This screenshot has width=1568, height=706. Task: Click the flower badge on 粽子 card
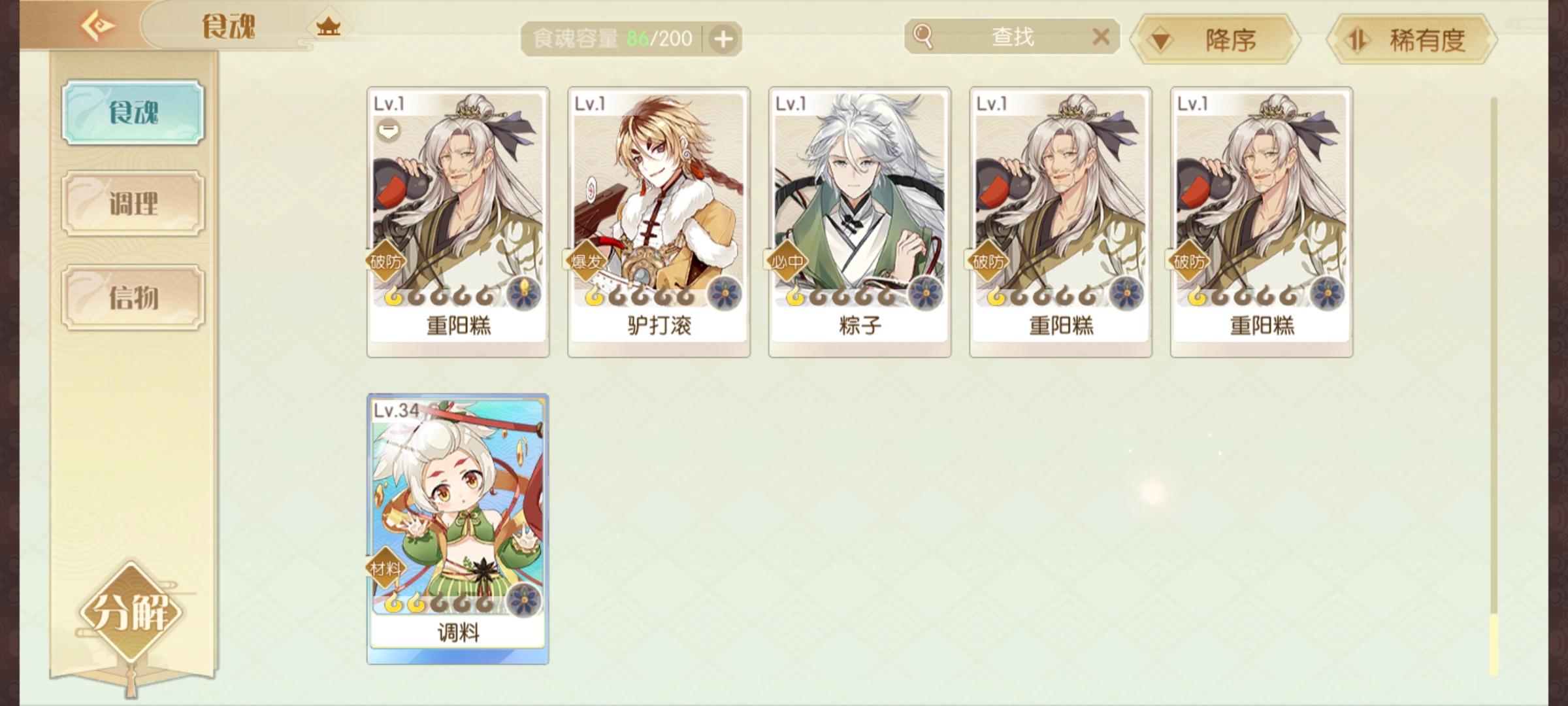(x=926, y=292)
